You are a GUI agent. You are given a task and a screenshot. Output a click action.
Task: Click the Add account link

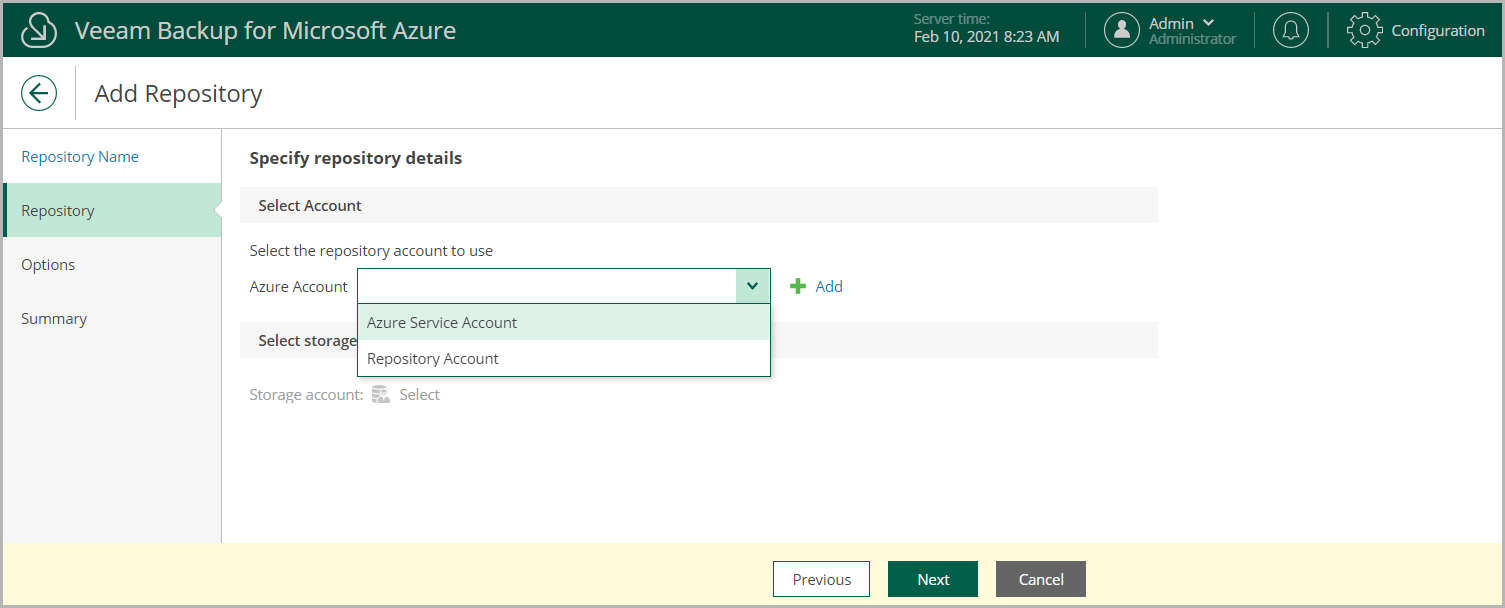point(829,286)
